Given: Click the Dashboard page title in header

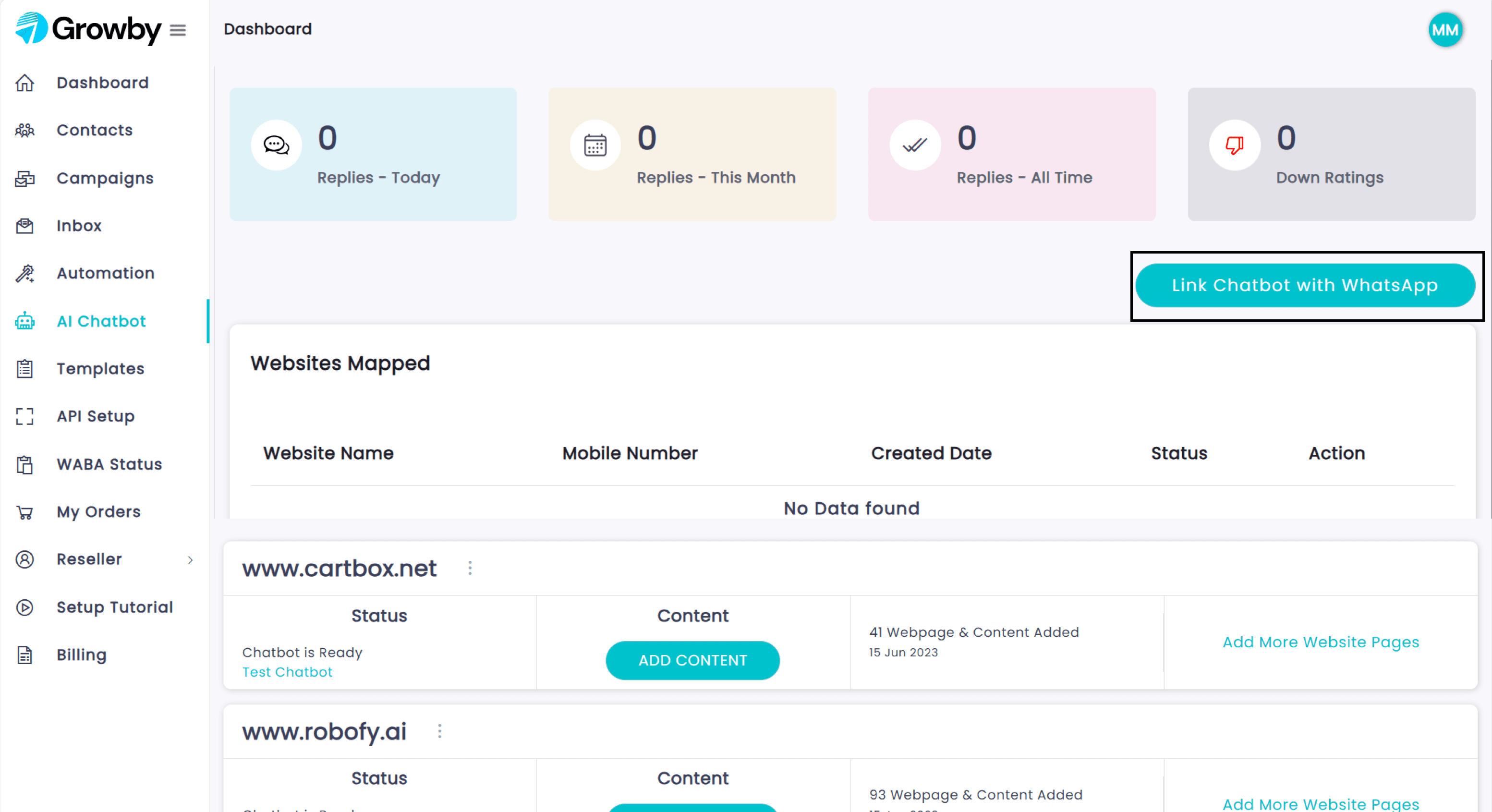Looking at the screenshot, I should point(267,29).
